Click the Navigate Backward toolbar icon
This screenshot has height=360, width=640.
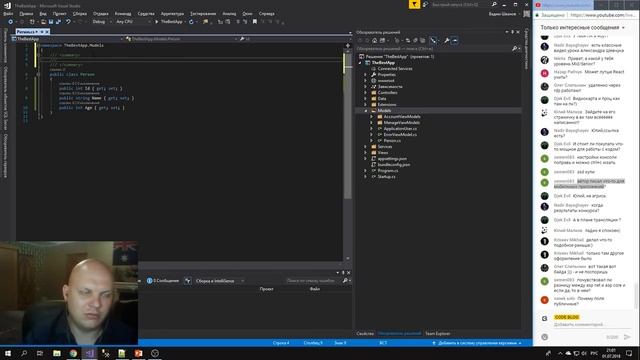(x=11, y=22)
